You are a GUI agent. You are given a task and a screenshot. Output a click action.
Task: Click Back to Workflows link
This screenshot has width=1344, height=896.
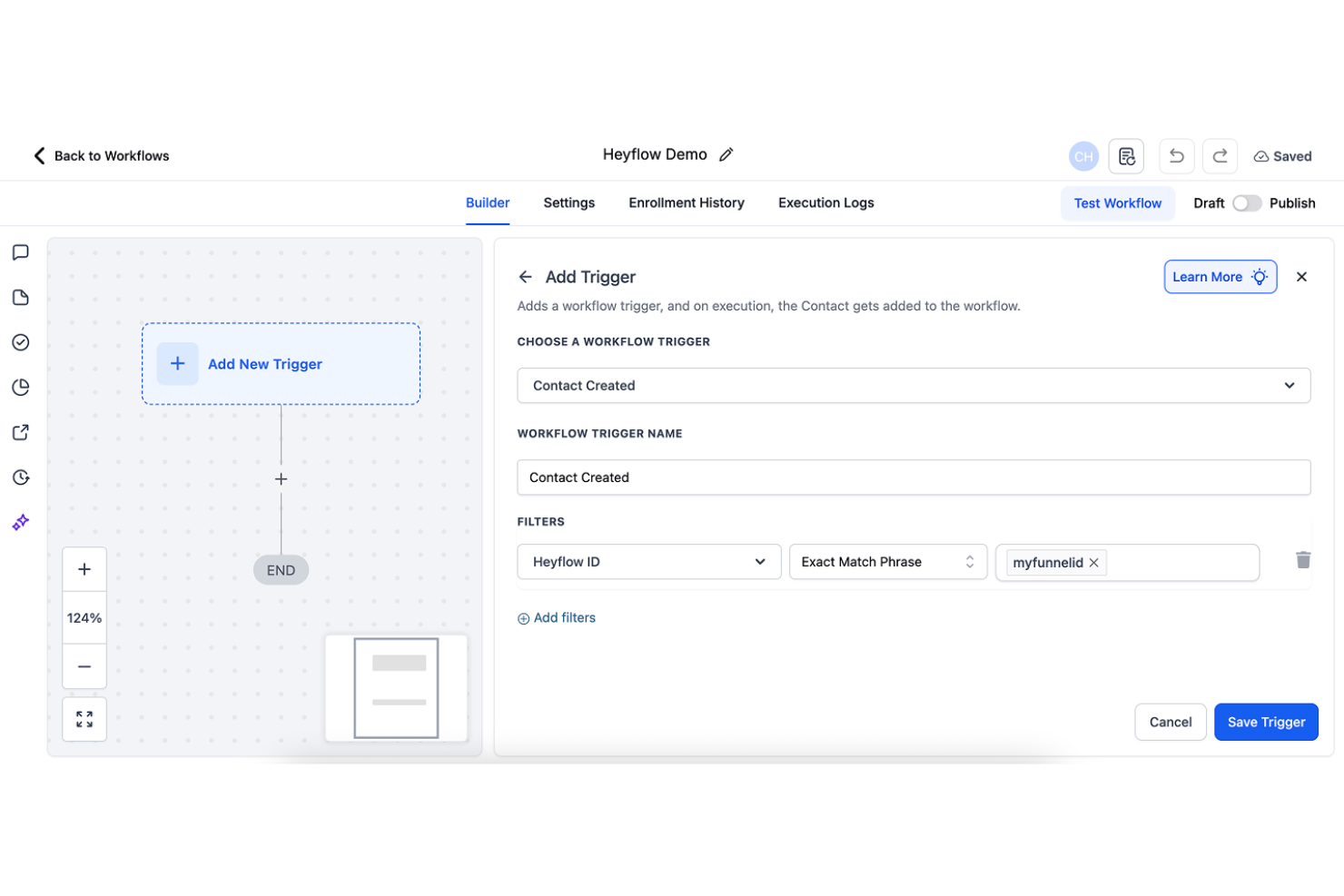point(112,156)
